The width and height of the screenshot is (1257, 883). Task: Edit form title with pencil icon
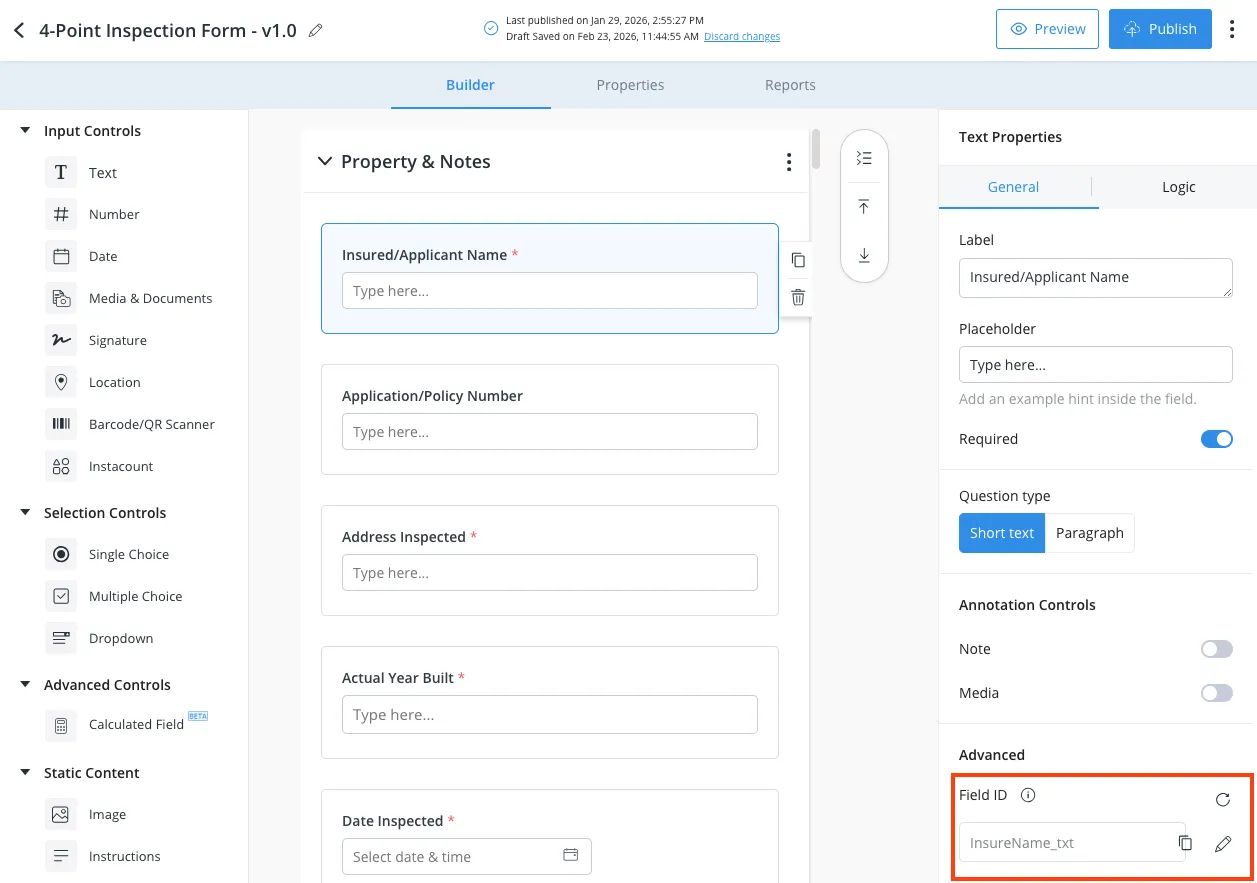316,30
